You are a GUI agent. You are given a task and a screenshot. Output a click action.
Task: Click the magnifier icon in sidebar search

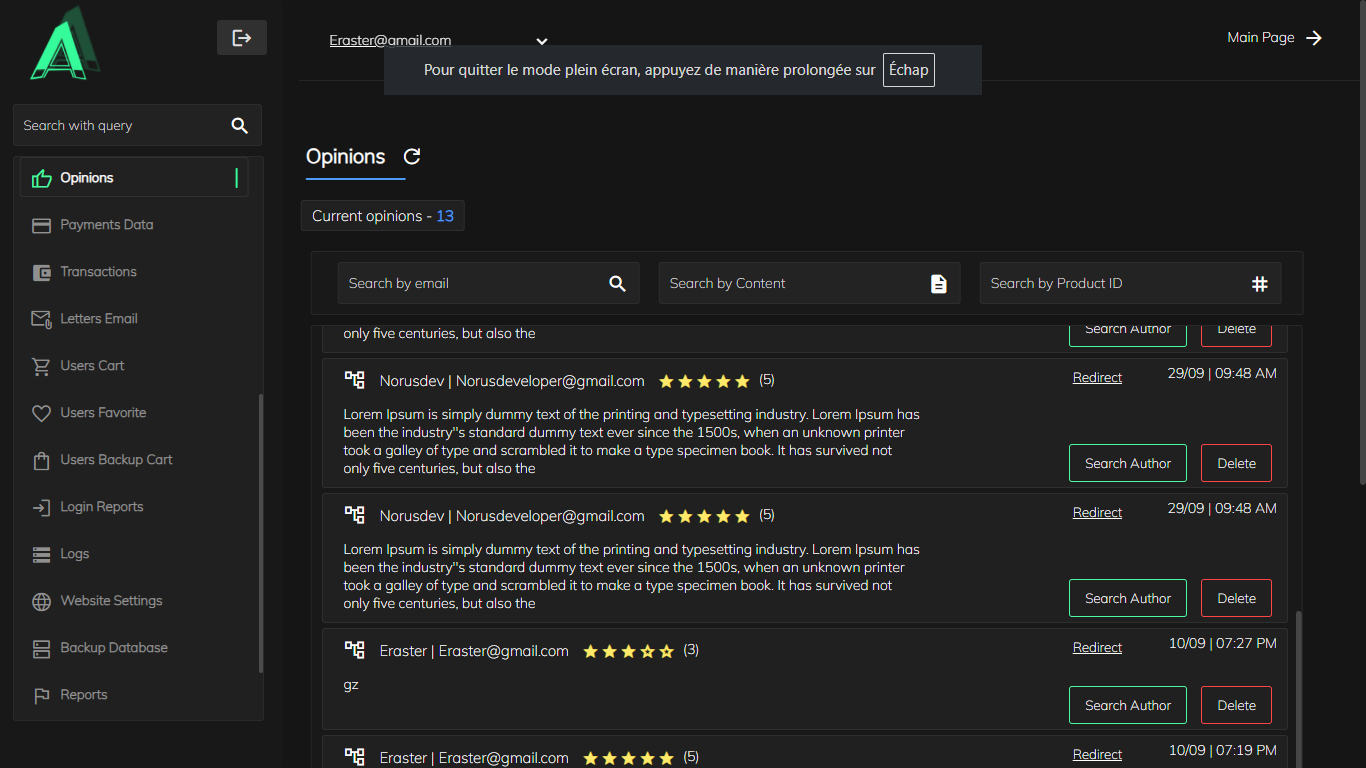pyautogui.click(x=239, y=126)
